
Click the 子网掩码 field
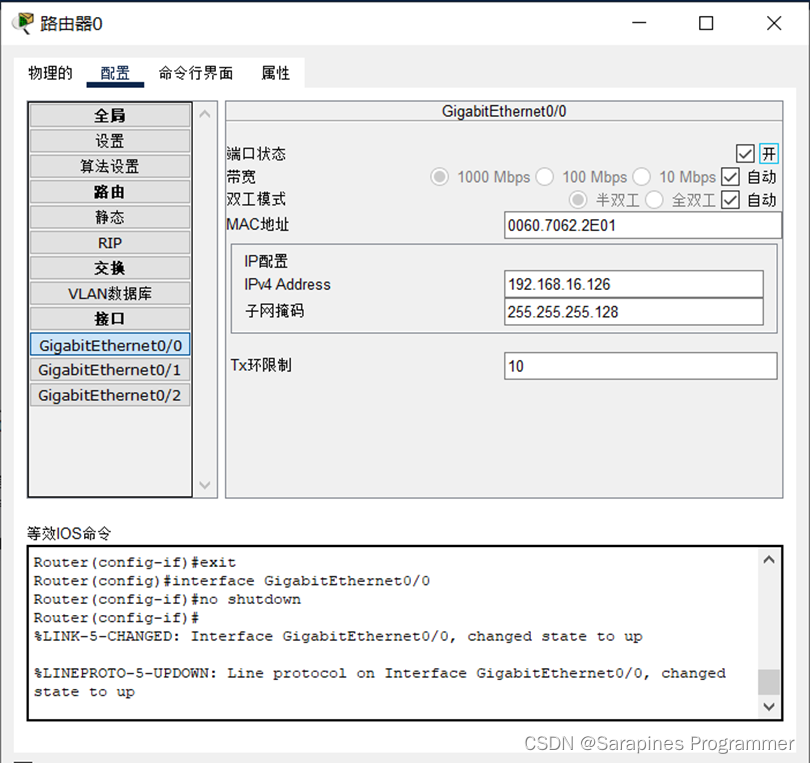tap(634, 312)
